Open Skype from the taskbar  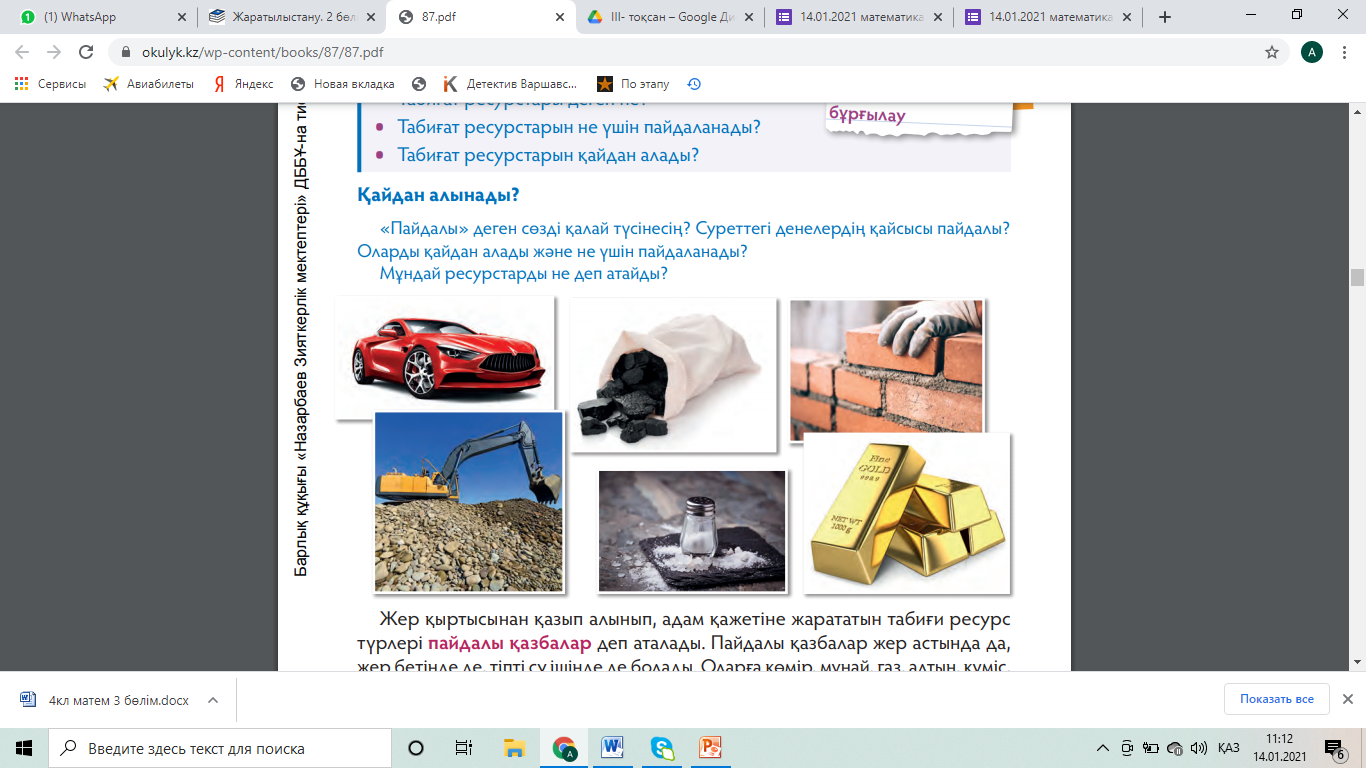[x=662, y=748]
